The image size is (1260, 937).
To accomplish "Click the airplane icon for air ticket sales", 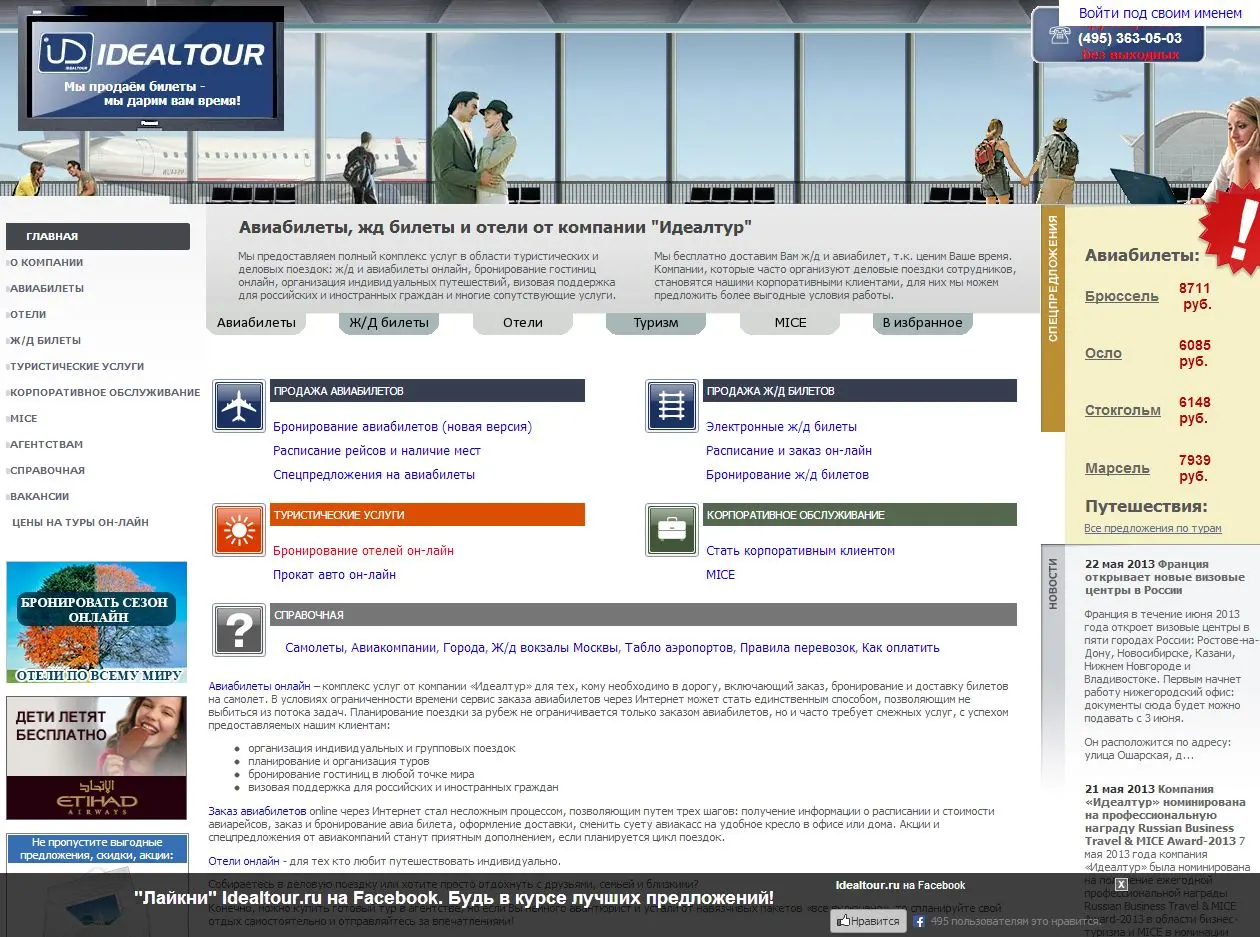I will pyautogui.click(x=239, y=405).
